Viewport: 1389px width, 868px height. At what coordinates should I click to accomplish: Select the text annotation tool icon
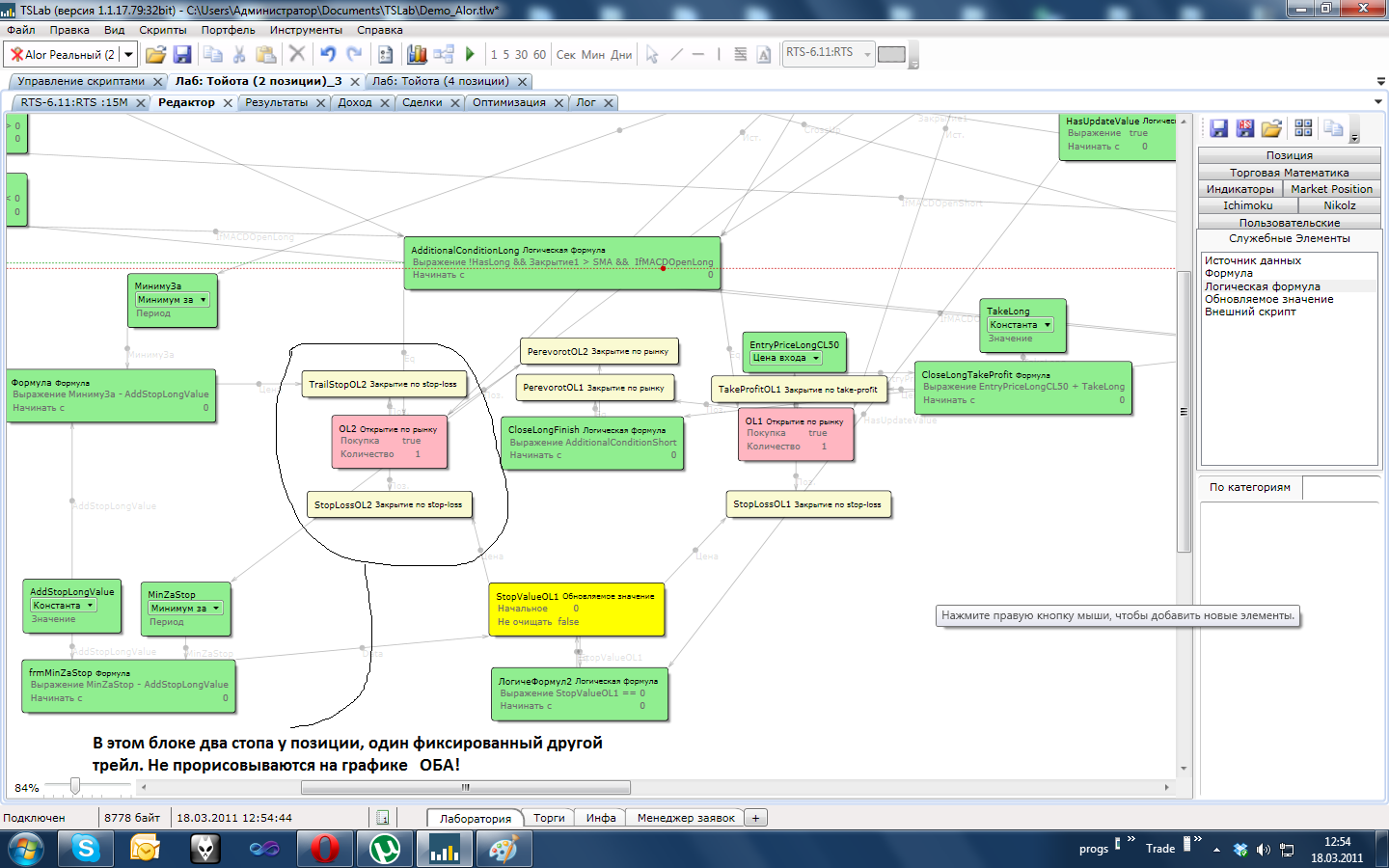coord(764,54)
